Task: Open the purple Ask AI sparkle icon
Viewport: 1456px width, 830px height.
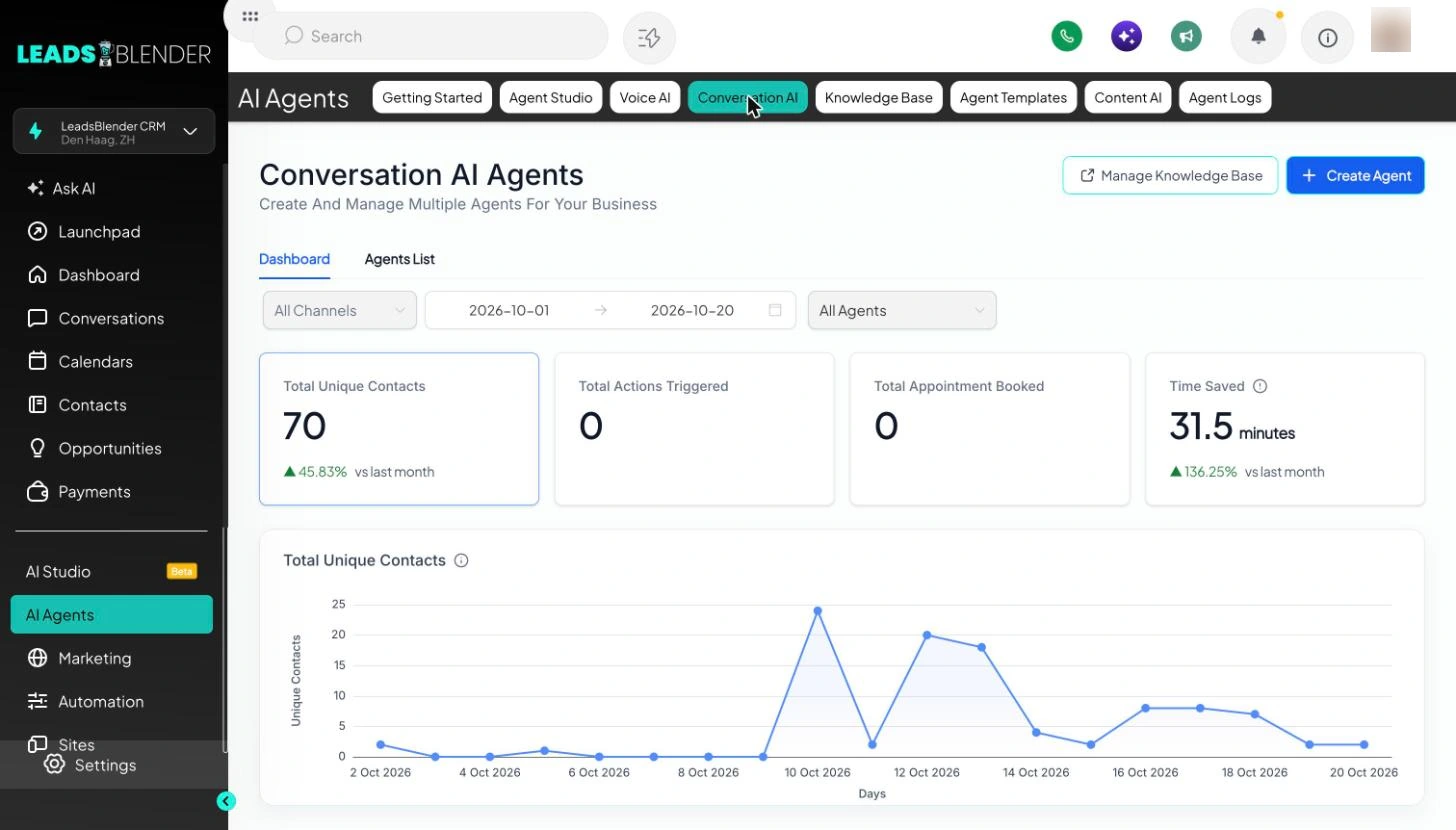Action: [1126, 36]
